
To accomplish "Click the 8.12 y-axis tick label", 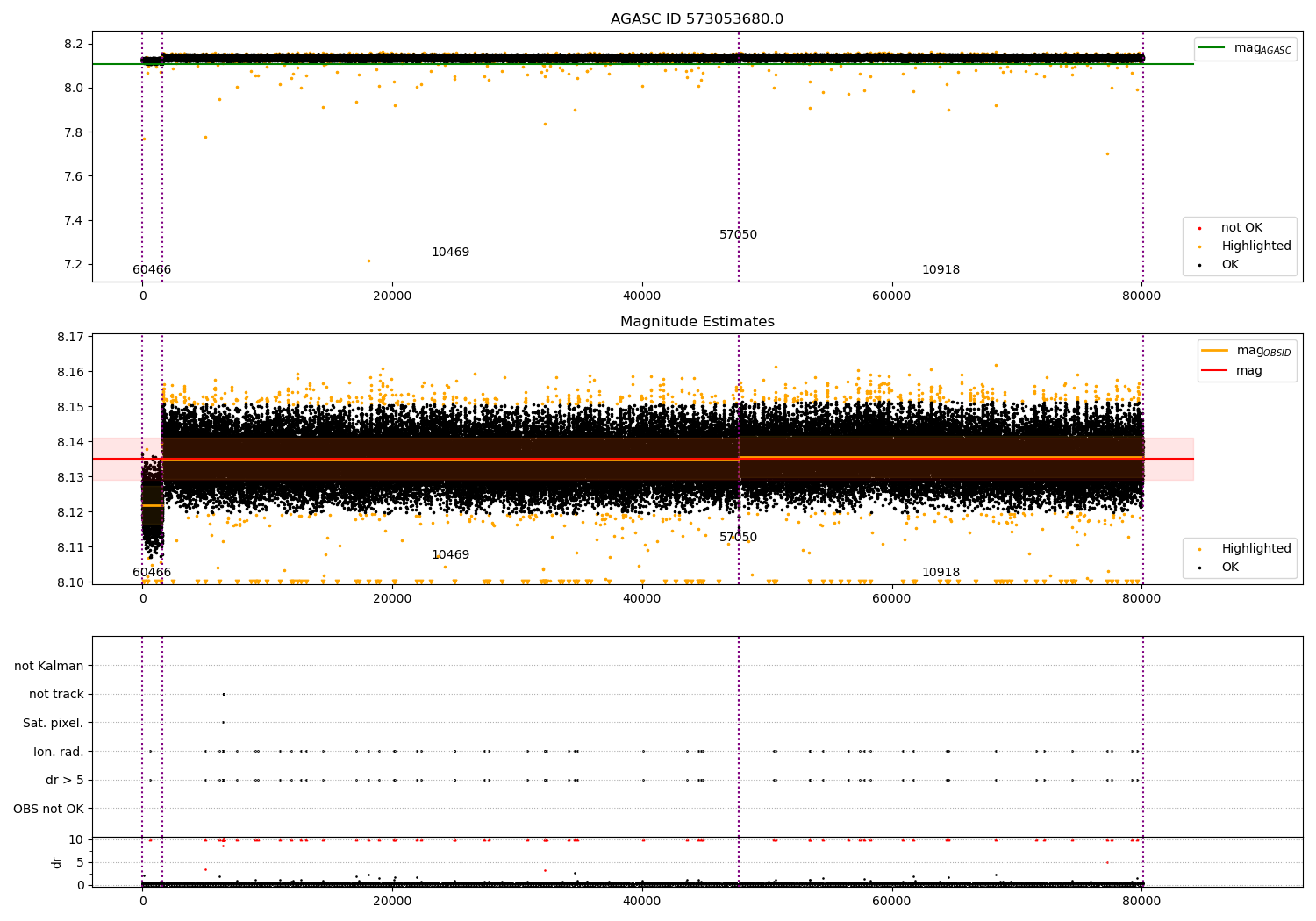I will [x=70, y=512].
